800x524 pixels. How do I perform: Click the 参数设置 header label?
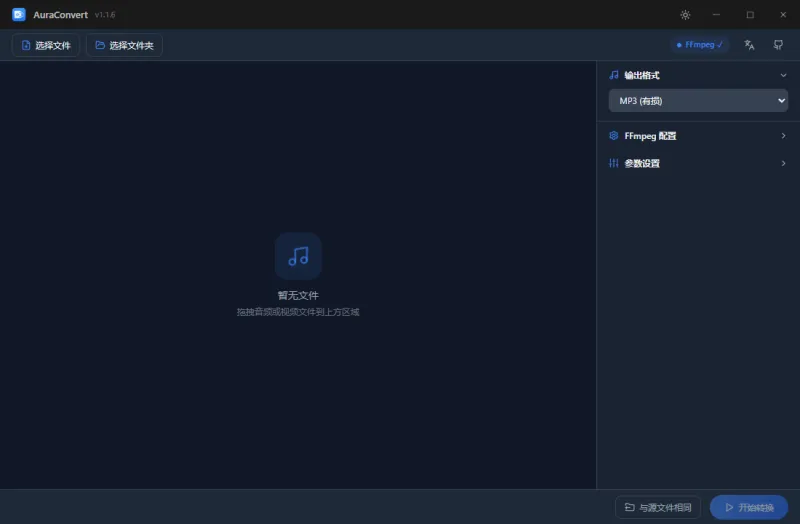click(x=642, y=163)
